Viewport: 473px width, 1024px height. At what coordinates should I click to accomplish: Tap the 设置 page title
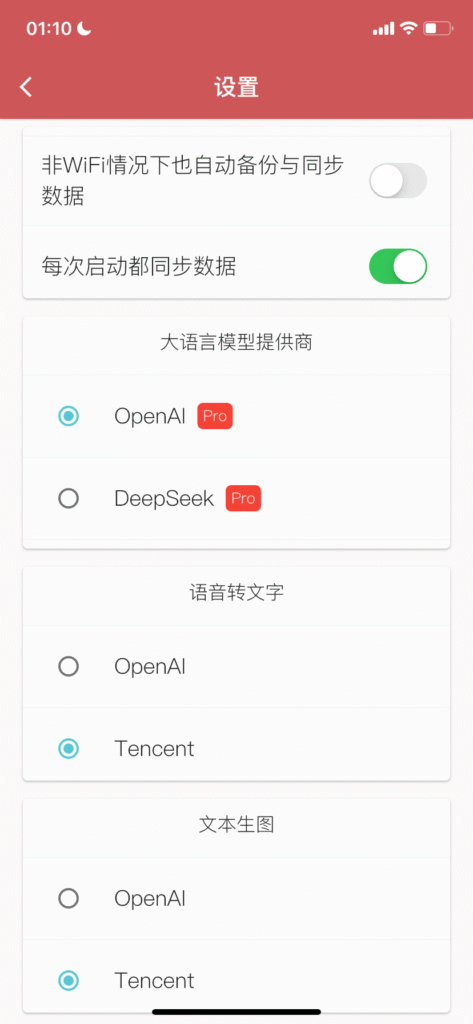(236, 87)
